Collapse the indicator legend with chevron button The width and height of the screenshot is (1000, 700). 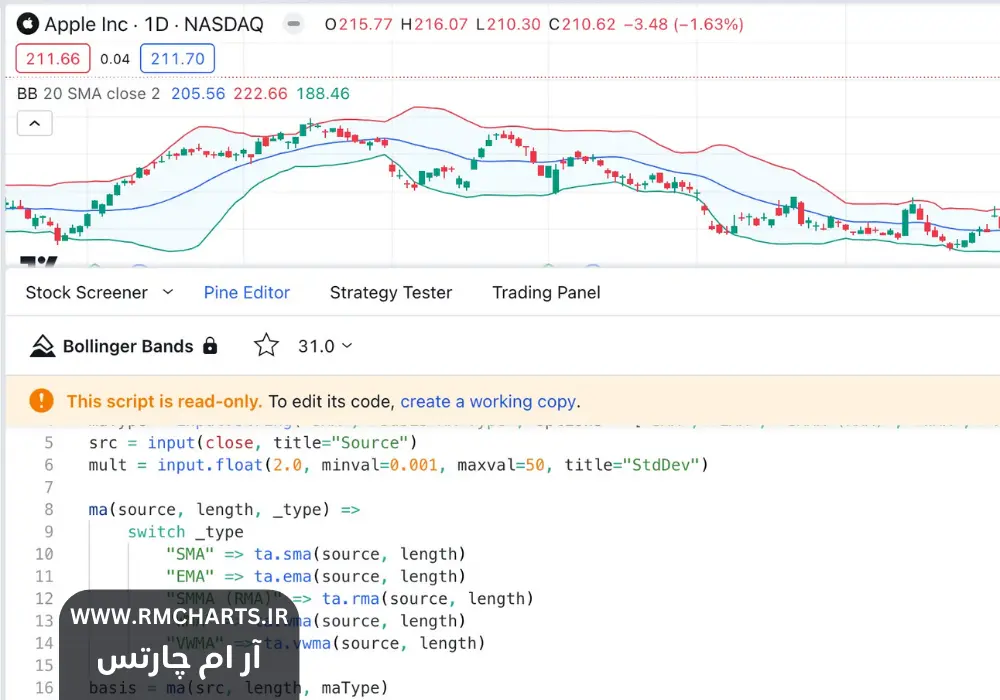(x=34, y=123)
